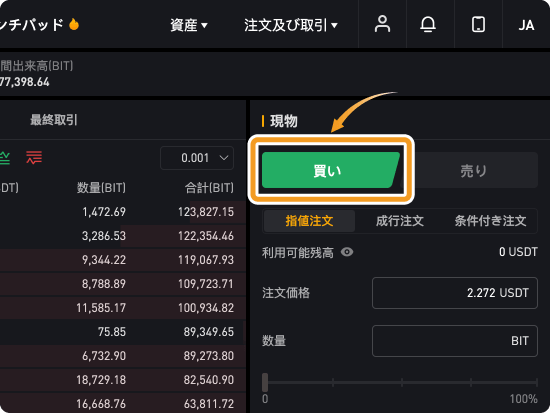Image resolution: width=550 pixels, height=413 pixels.
Task: Click the 77,398.64 volume value
Action: coord(25,82)
